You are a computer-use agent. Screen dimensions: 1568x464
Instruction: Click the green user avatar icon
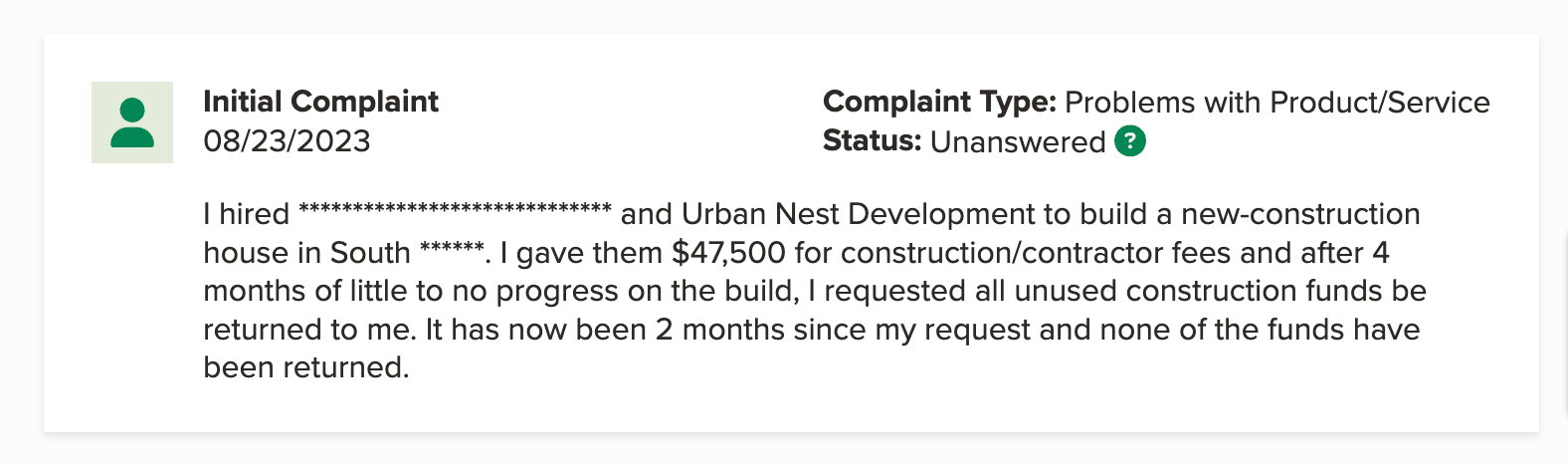[132, 122]
